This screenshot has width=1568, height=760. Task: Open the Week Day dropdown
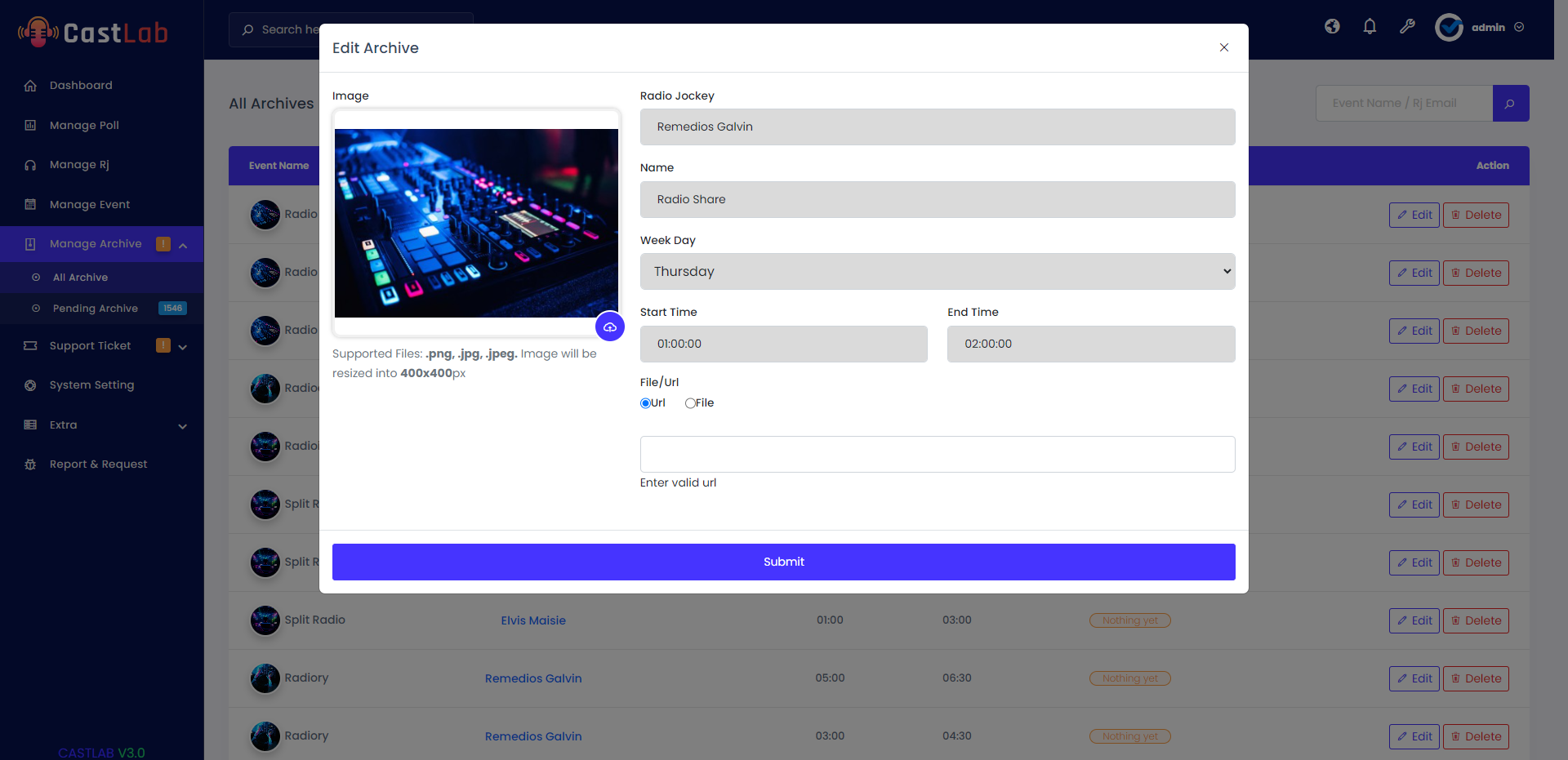pos(937,271)
